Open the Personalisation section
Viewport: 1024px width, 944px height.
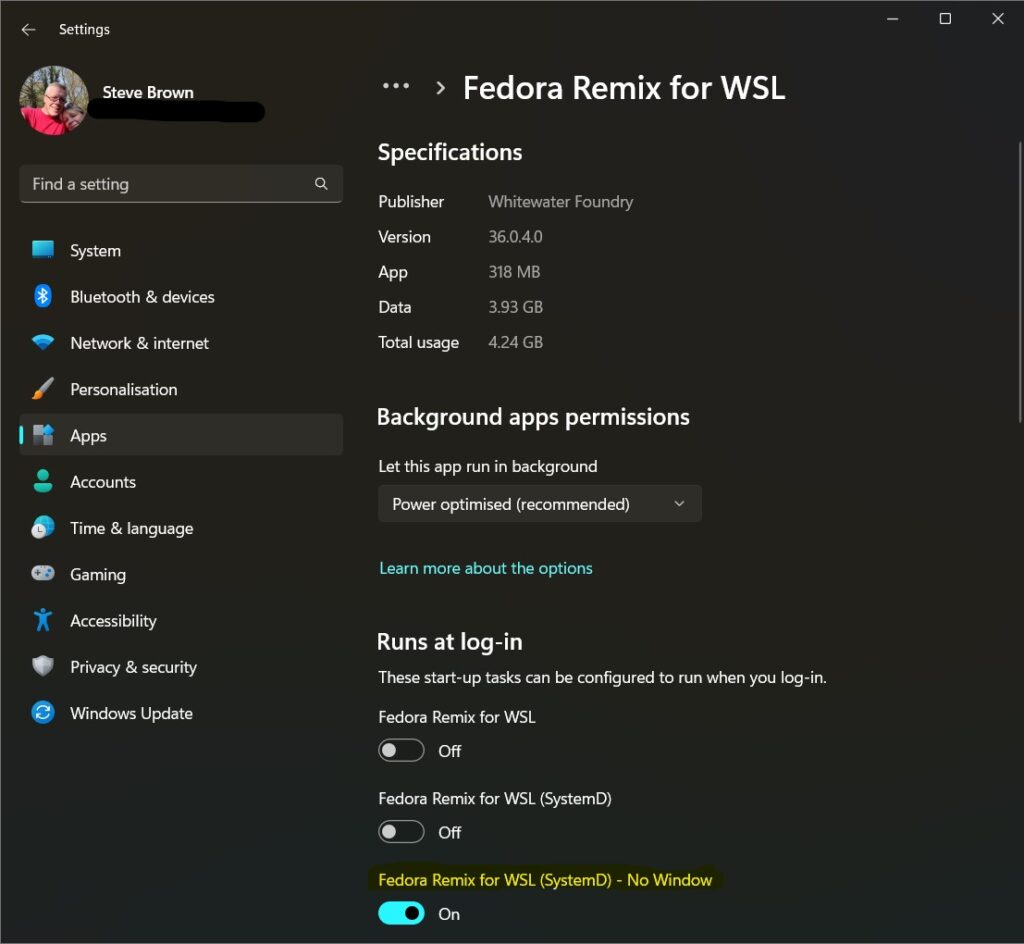(x=123, y=389)
